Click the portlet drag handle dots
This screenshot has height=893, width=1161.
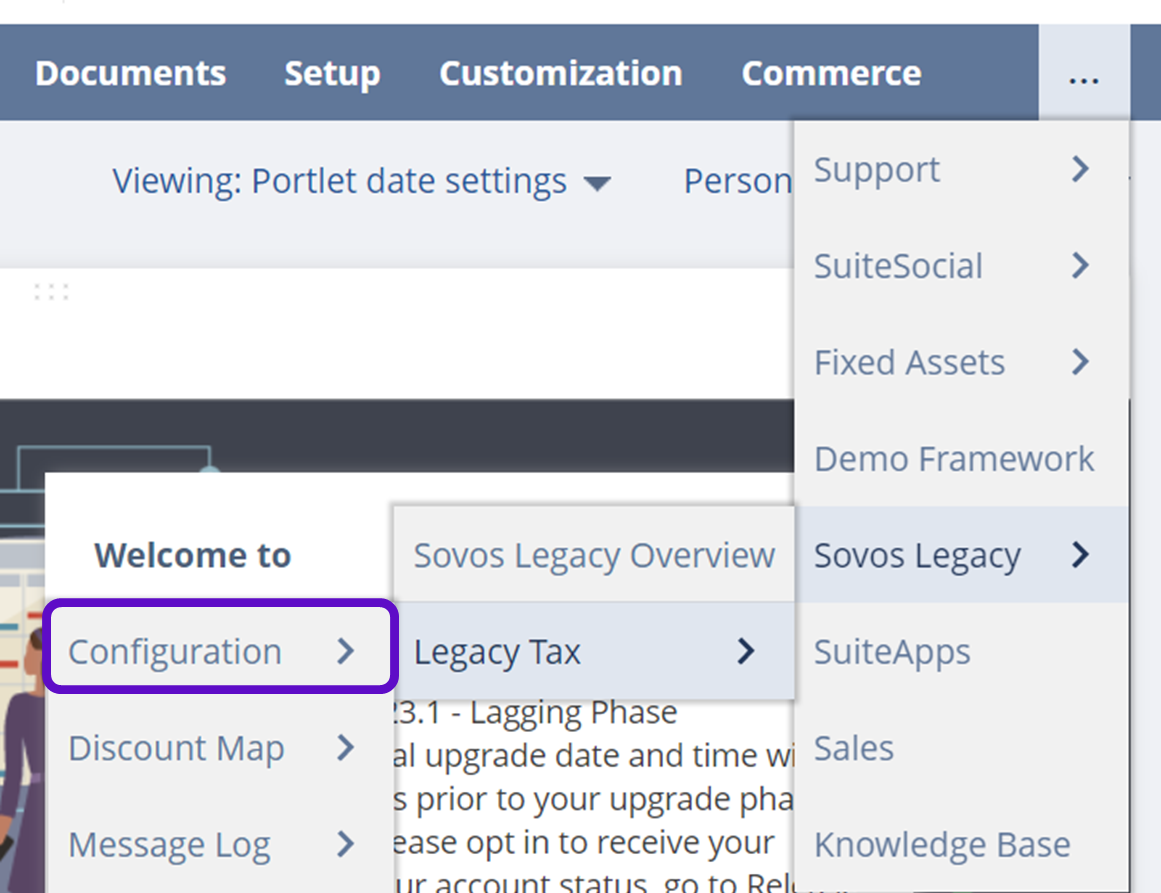51,292
